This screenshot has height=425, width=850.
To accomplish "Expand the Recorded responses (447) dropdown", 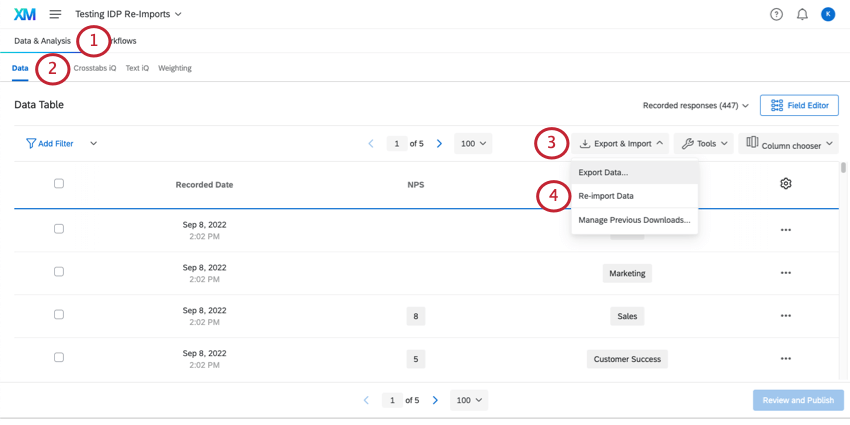I will pyautogui.click(x=696, y=106).
